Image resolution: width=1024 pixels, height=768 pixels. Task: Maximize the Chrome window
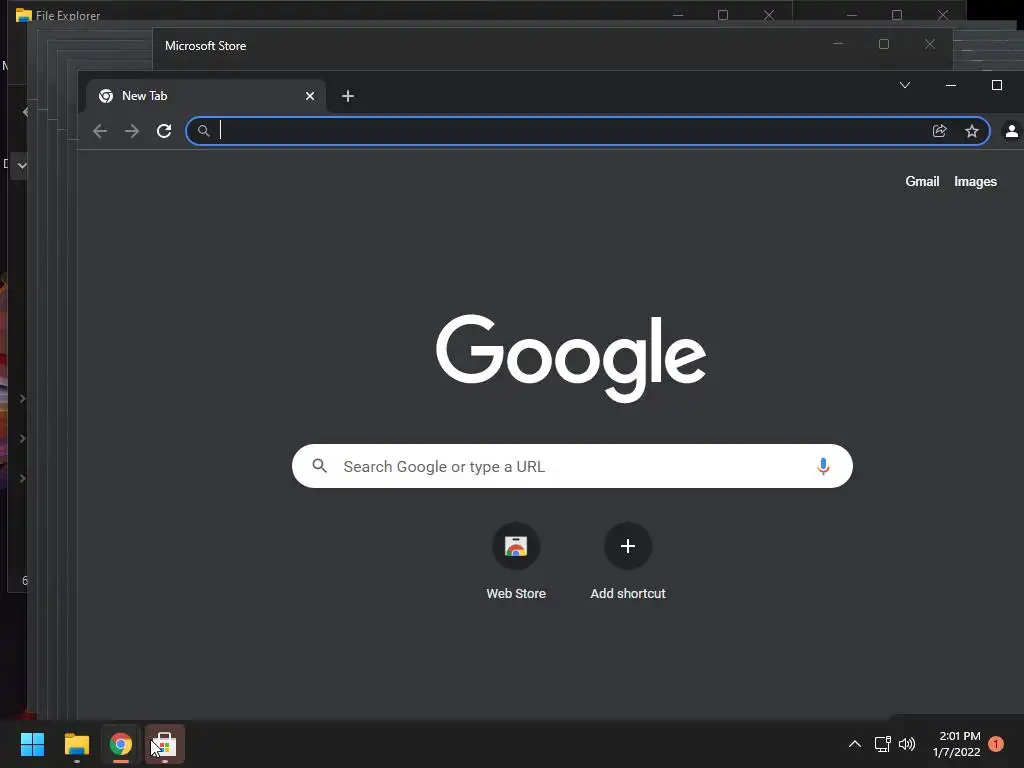coord(997,85)
